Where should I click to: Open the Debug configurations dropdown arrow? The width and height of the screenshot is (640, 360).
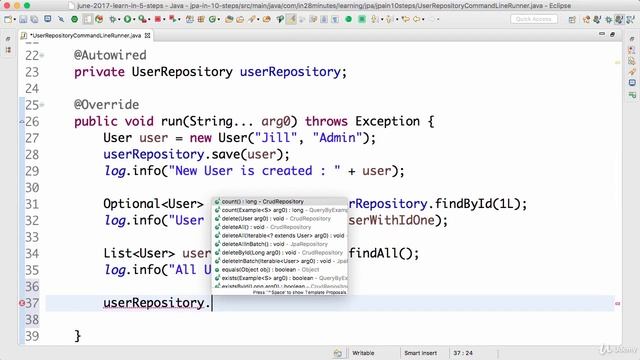(x=119, y=19)
